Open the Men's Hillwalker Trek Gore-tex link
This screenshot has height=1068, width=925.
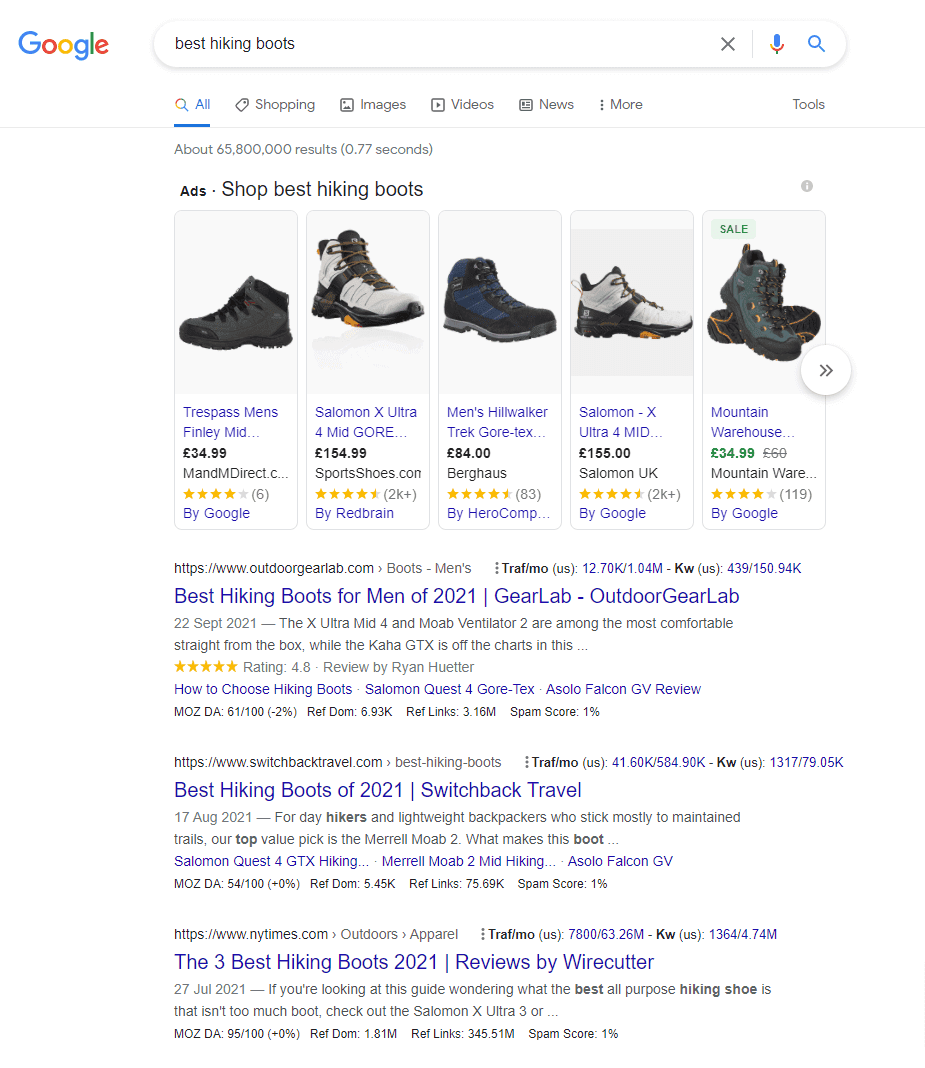pos(497,422)
